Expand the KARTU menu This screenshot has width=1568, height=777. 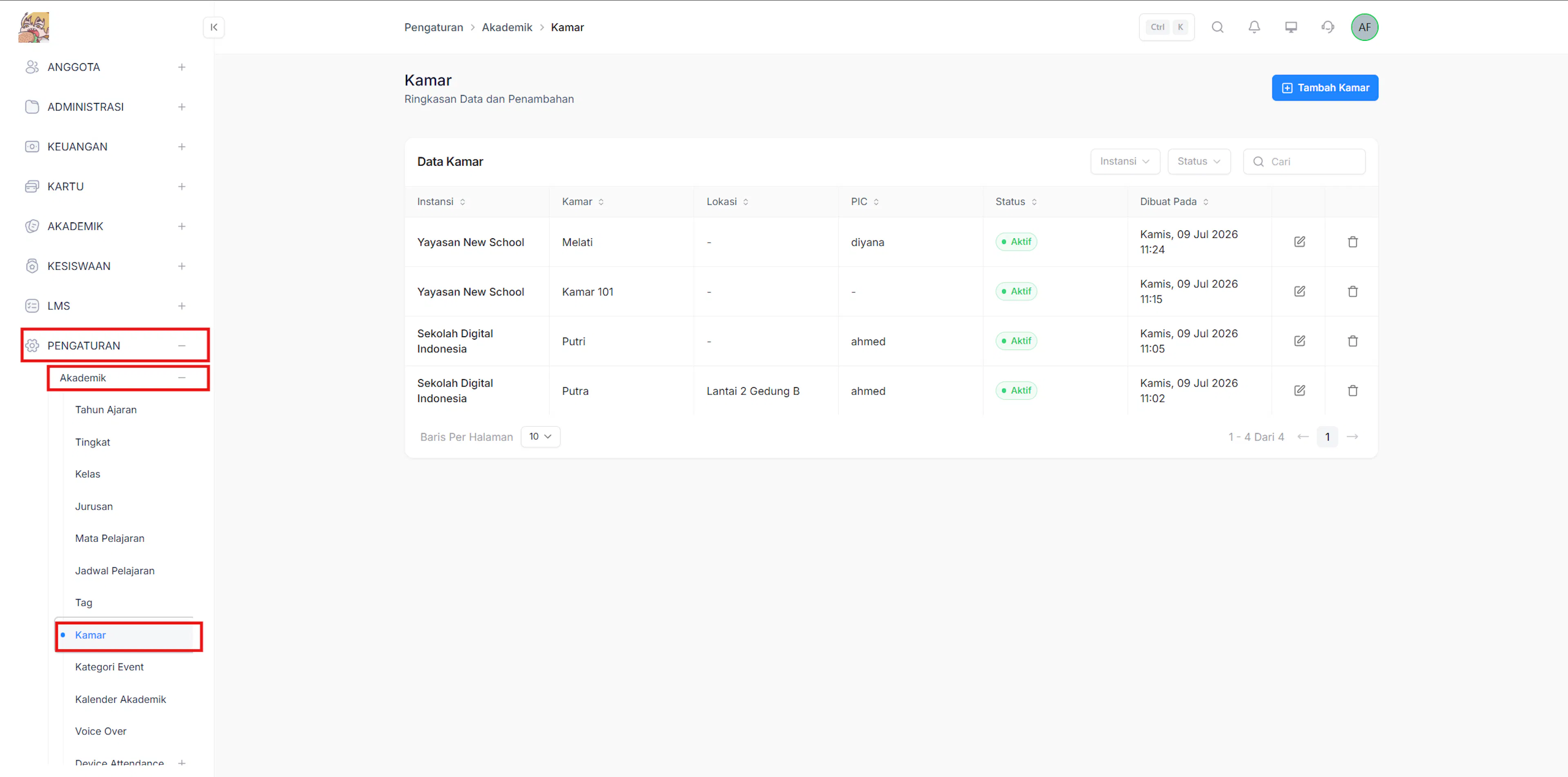coord(181,187)
